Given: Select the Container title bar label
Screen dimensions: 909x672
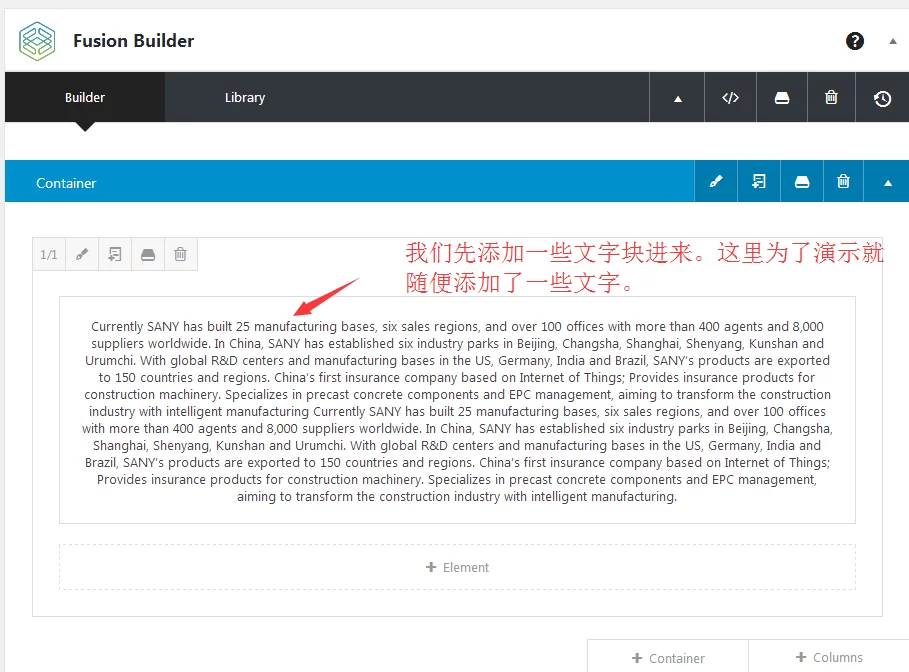Looking at the screenshot, I should (66, 183).
